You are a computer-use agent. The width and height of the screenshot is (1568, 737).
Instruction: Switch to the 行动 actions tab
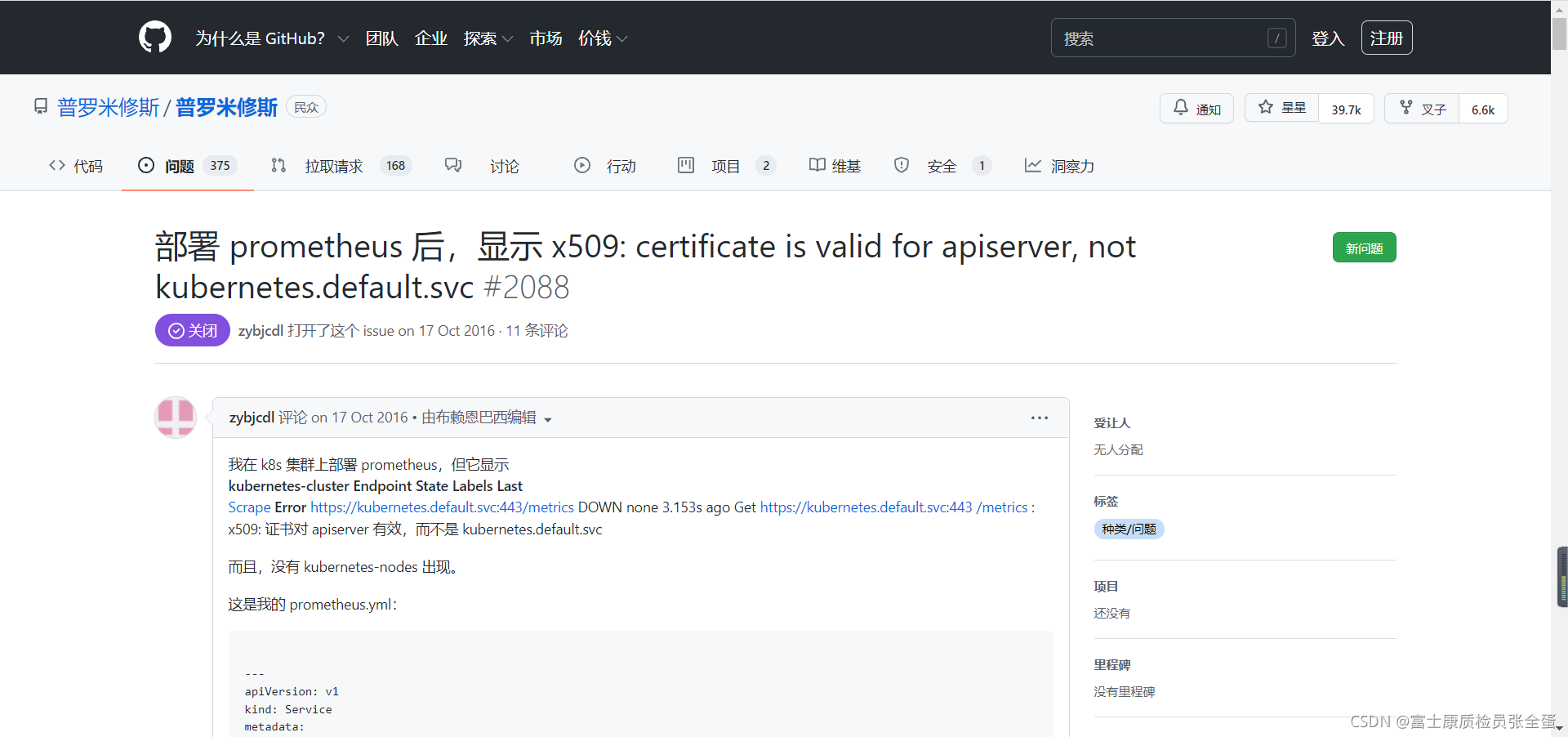pyautogui.click(x=605, y=166)
